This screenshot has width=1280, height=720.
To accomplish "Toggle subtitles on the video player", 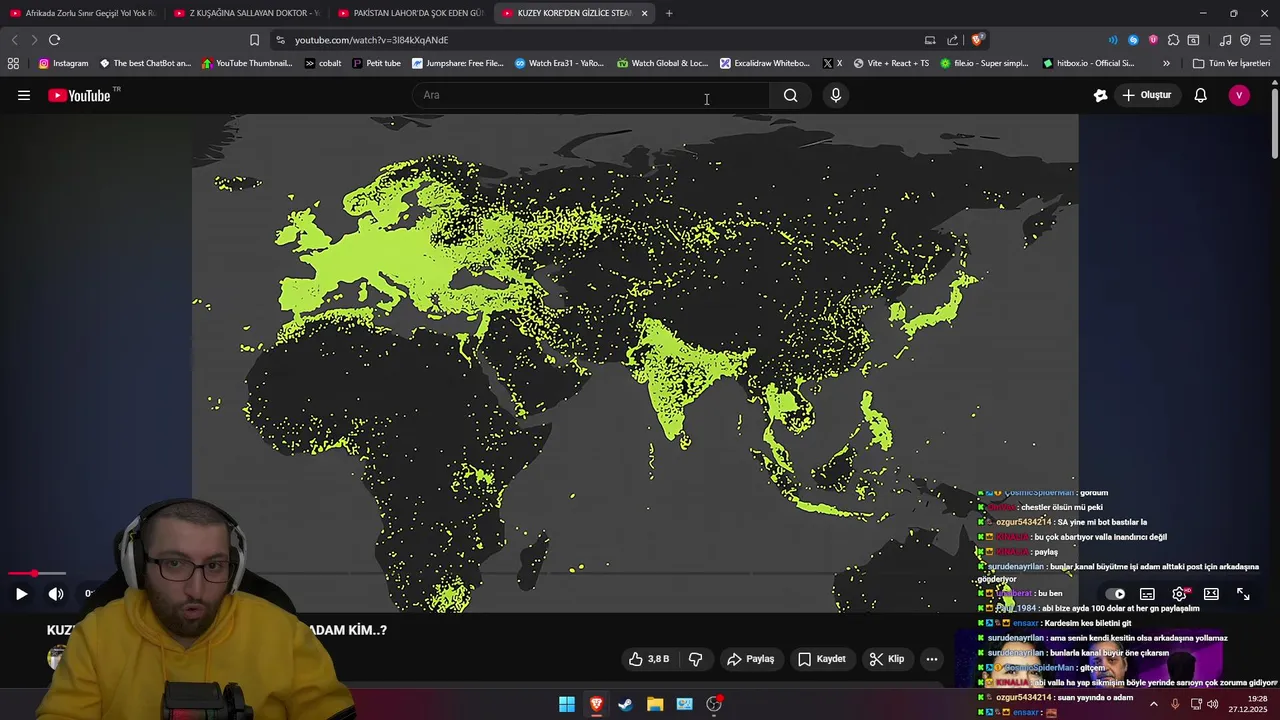I will pyautogui.click(x=1148, y=594).
